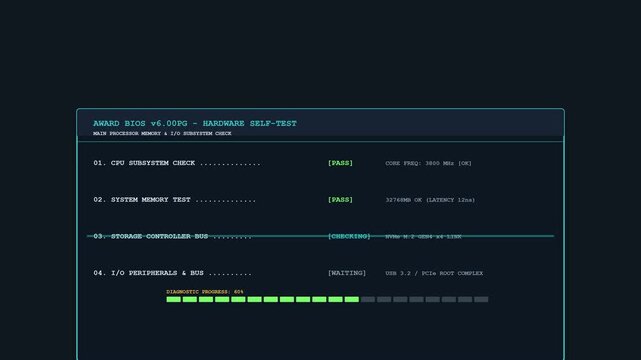The image size is (641, 360).
Task: Click [PASS] status of CPU subsystem check
Action: pos(340,163)
